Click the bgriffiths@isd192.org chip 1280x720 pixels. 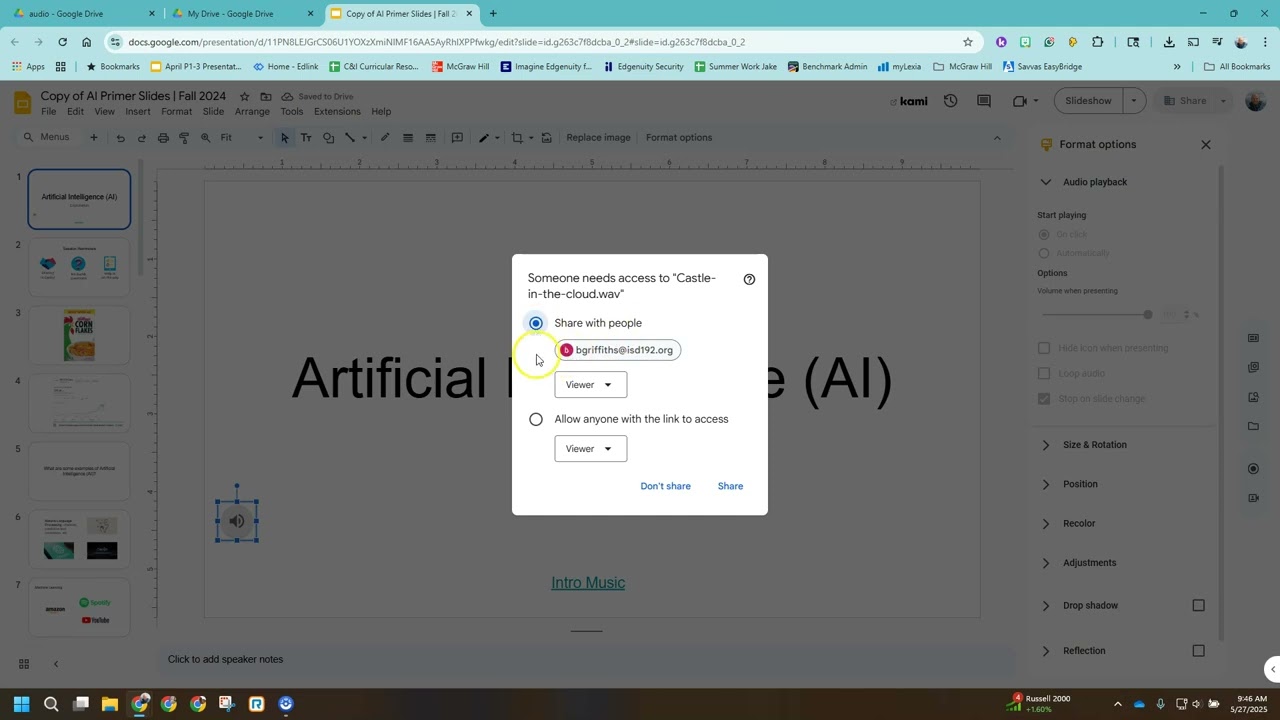618,350
